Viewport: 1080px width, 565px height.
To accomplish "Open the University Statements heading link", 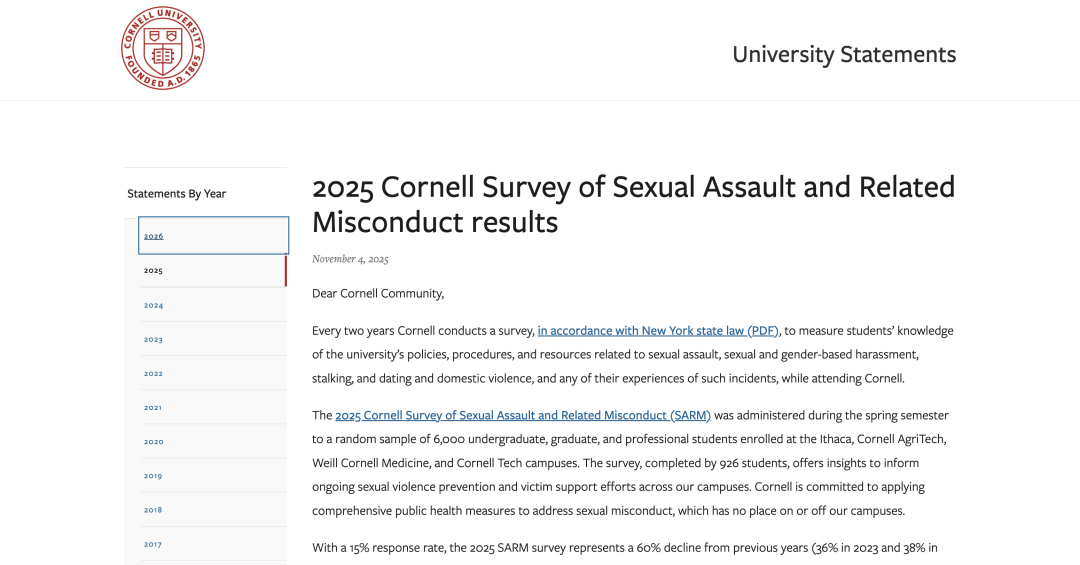I will (844, 54).
